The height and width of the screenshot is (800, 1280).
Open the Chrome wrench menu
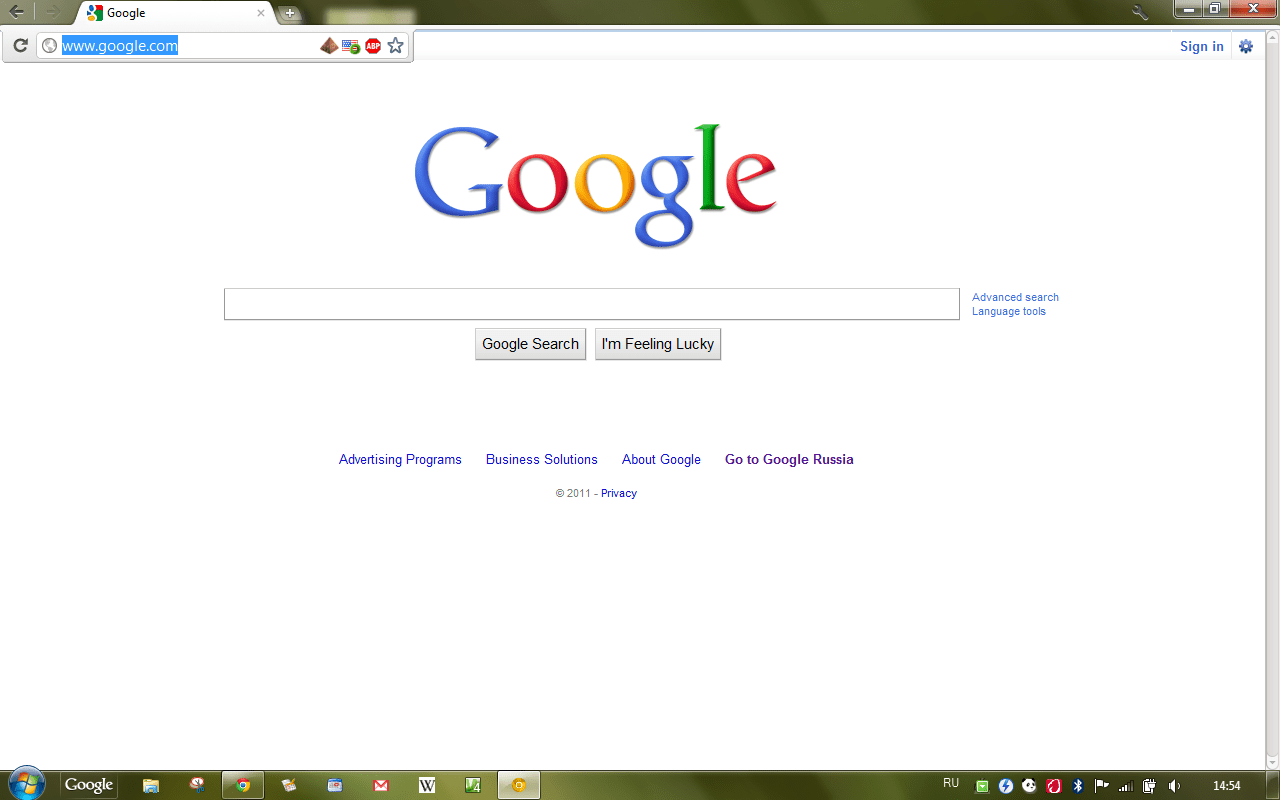pos(1140,13)
